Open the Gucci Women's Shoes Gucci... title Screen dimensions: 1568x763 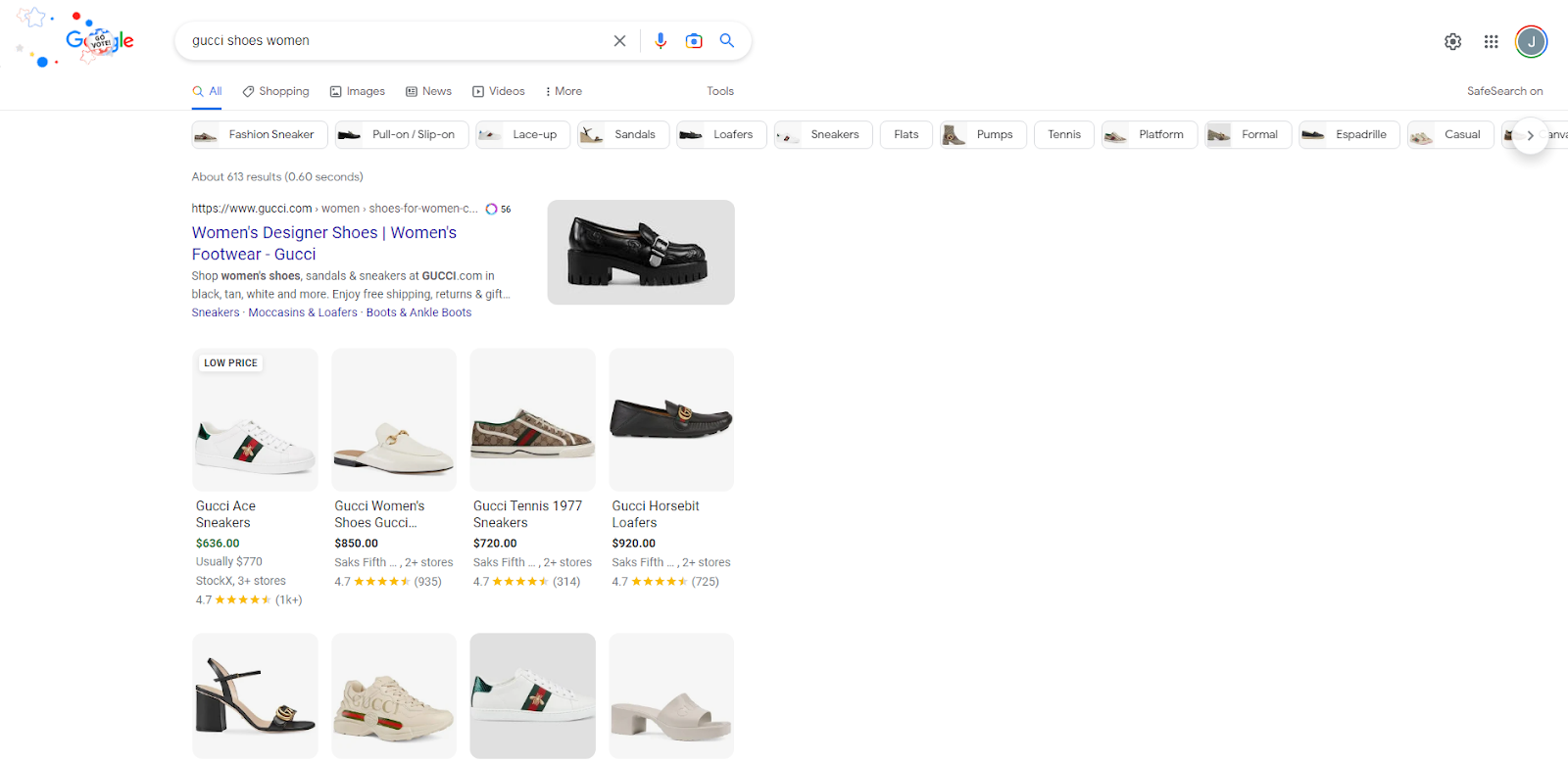tap(379, 514)
